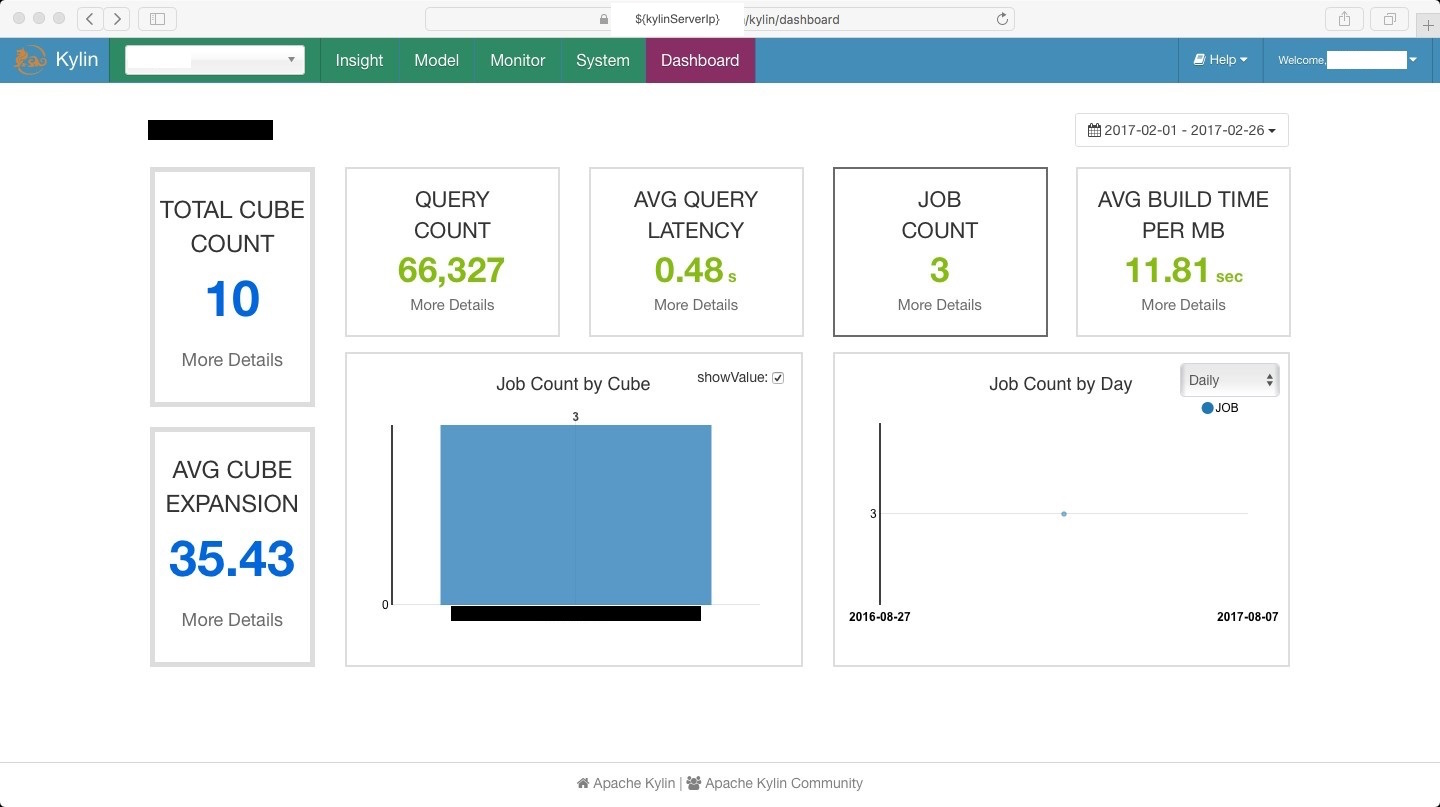
Task: Visit the Apache Kylin Community link
Action: 783,783
